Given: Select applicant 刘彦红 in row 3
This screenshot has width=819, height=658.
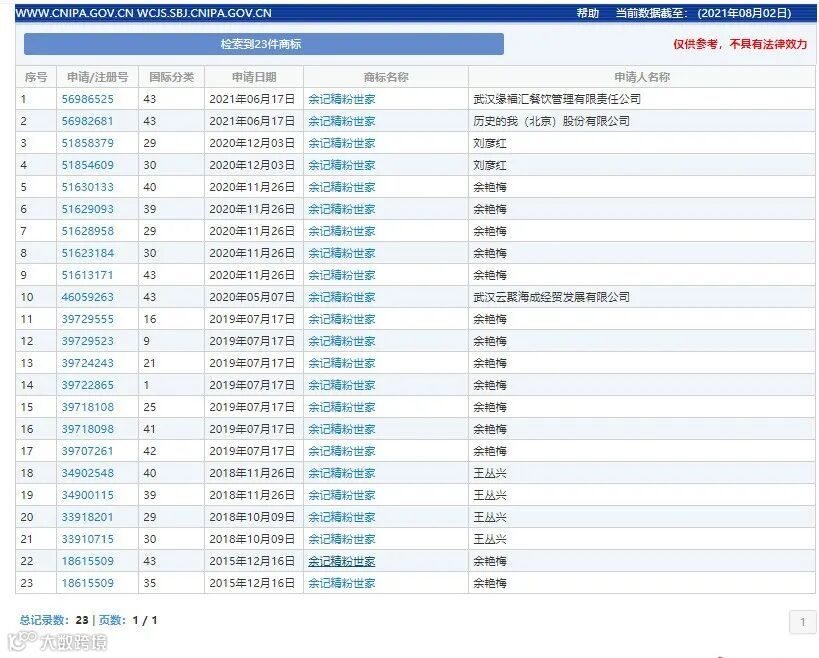Looking at the screenshot, I should [x=490, y=143].
